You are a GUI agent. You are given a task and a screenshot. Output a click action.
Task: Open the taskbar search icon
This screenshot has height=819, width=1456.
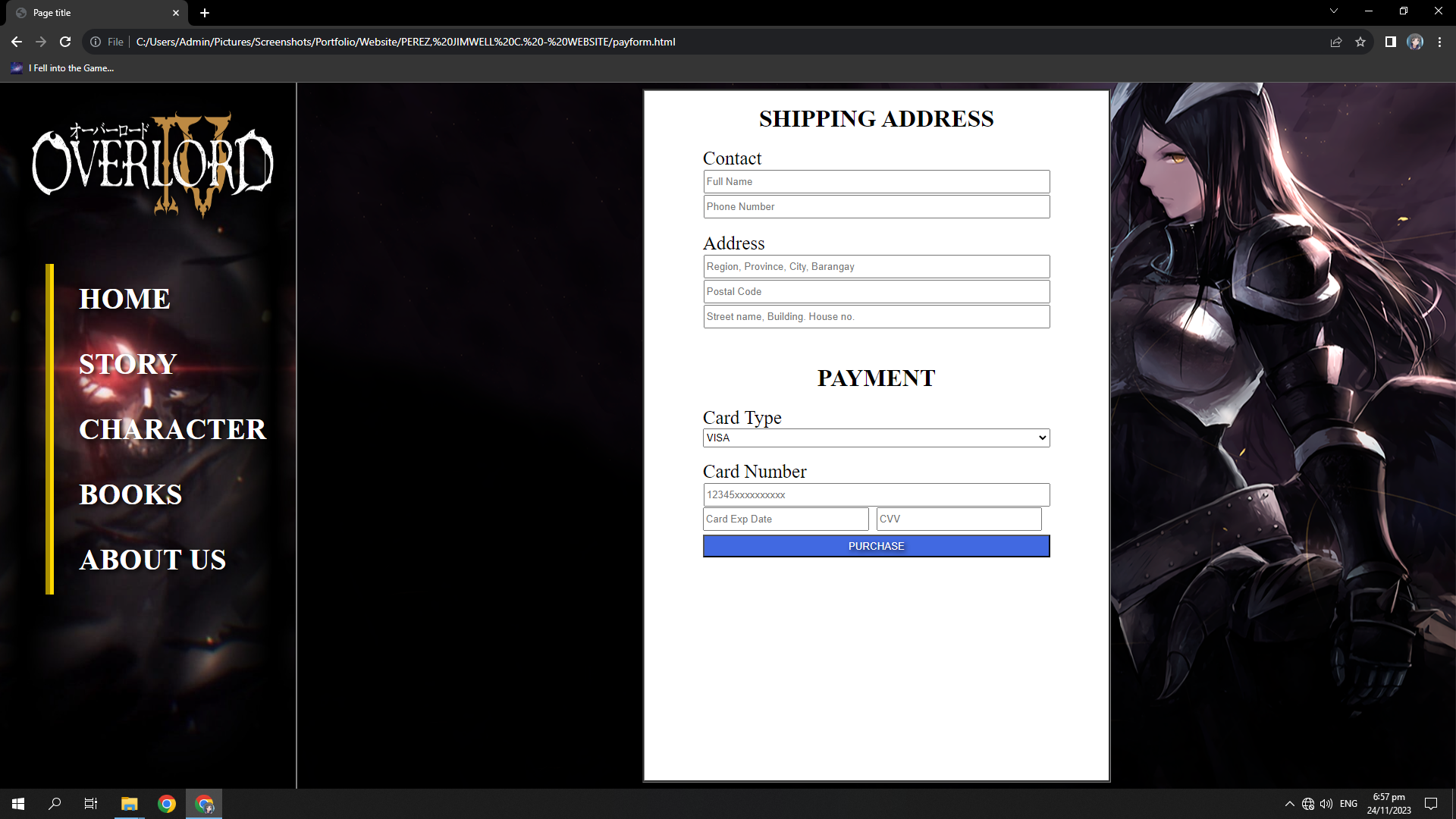(x=55, y=804)
